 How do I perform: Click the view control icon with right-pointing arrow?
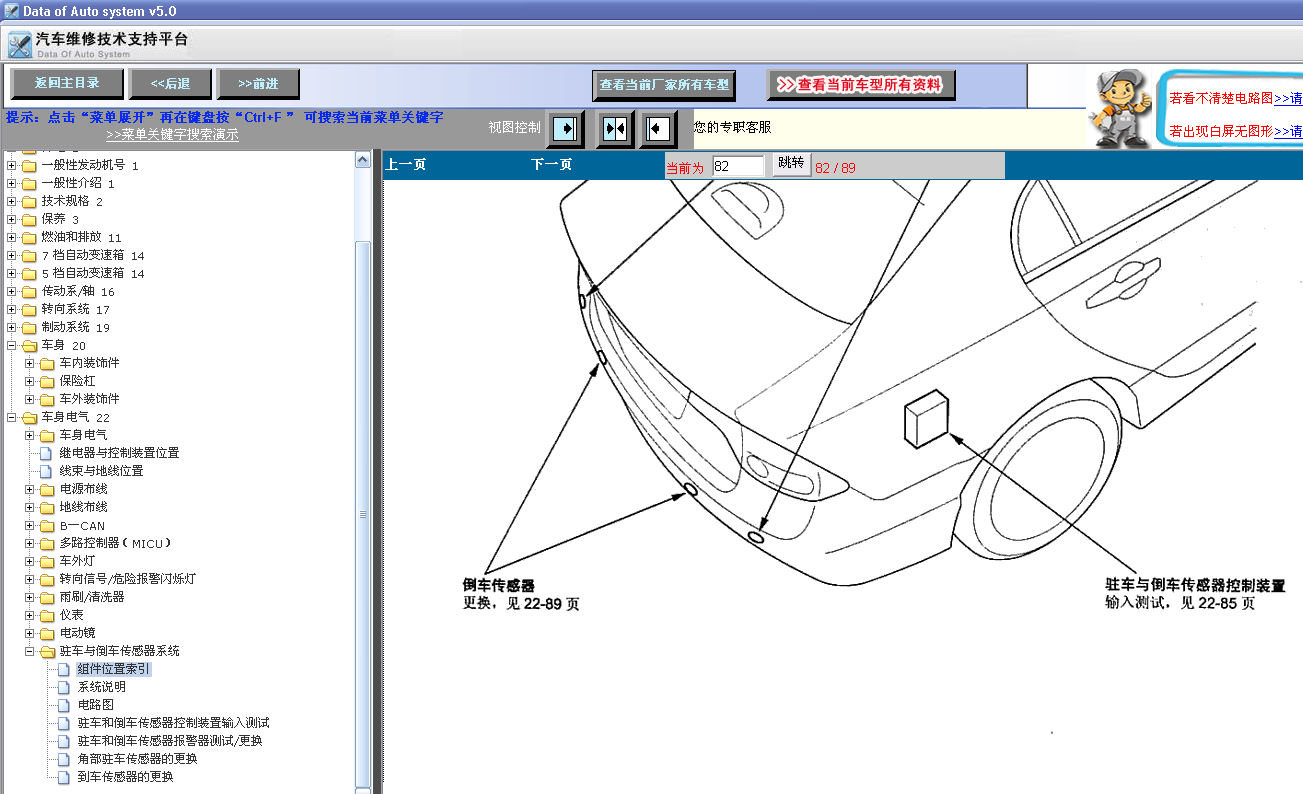pos(566,128)
